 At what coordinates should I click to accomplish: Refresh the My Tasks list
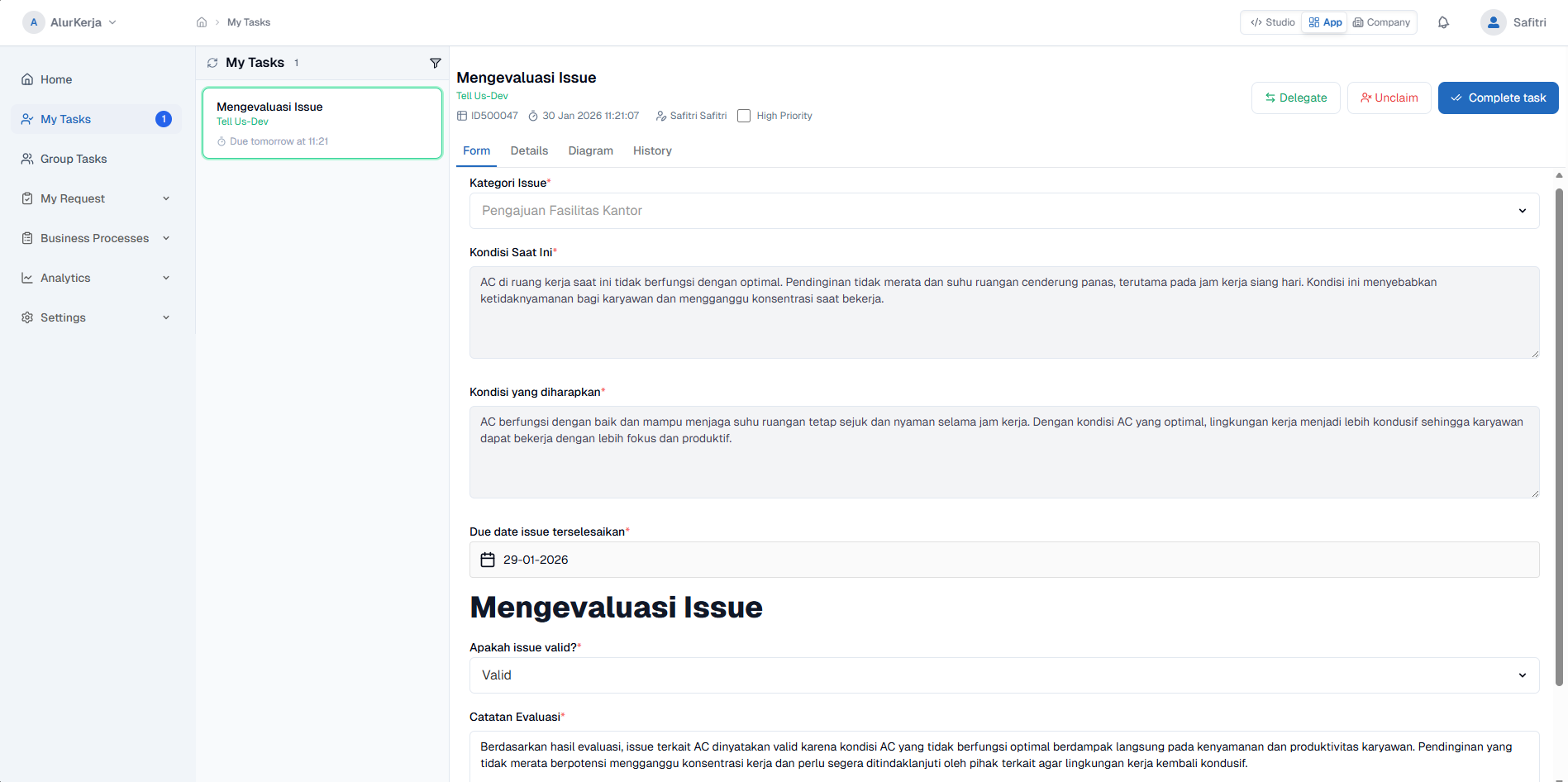(212, 63)
